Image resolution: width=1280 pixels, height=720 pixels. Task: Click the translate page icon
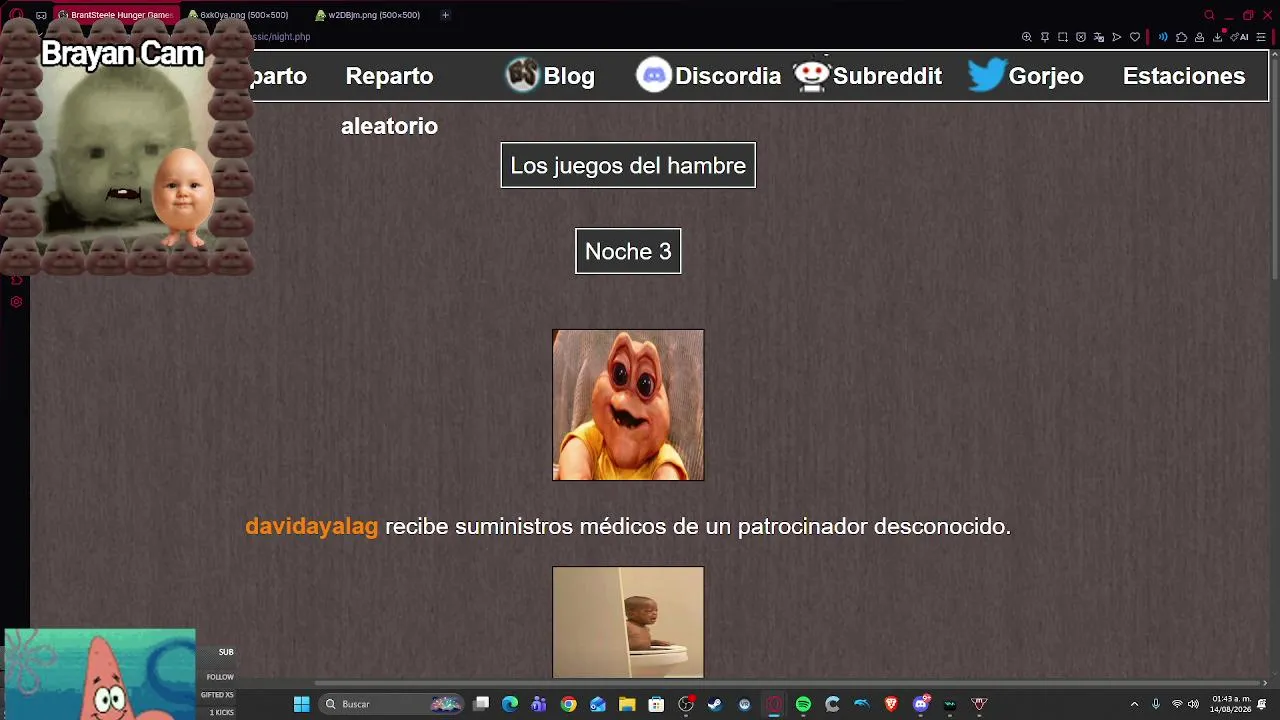click(x=1099, y=37)
